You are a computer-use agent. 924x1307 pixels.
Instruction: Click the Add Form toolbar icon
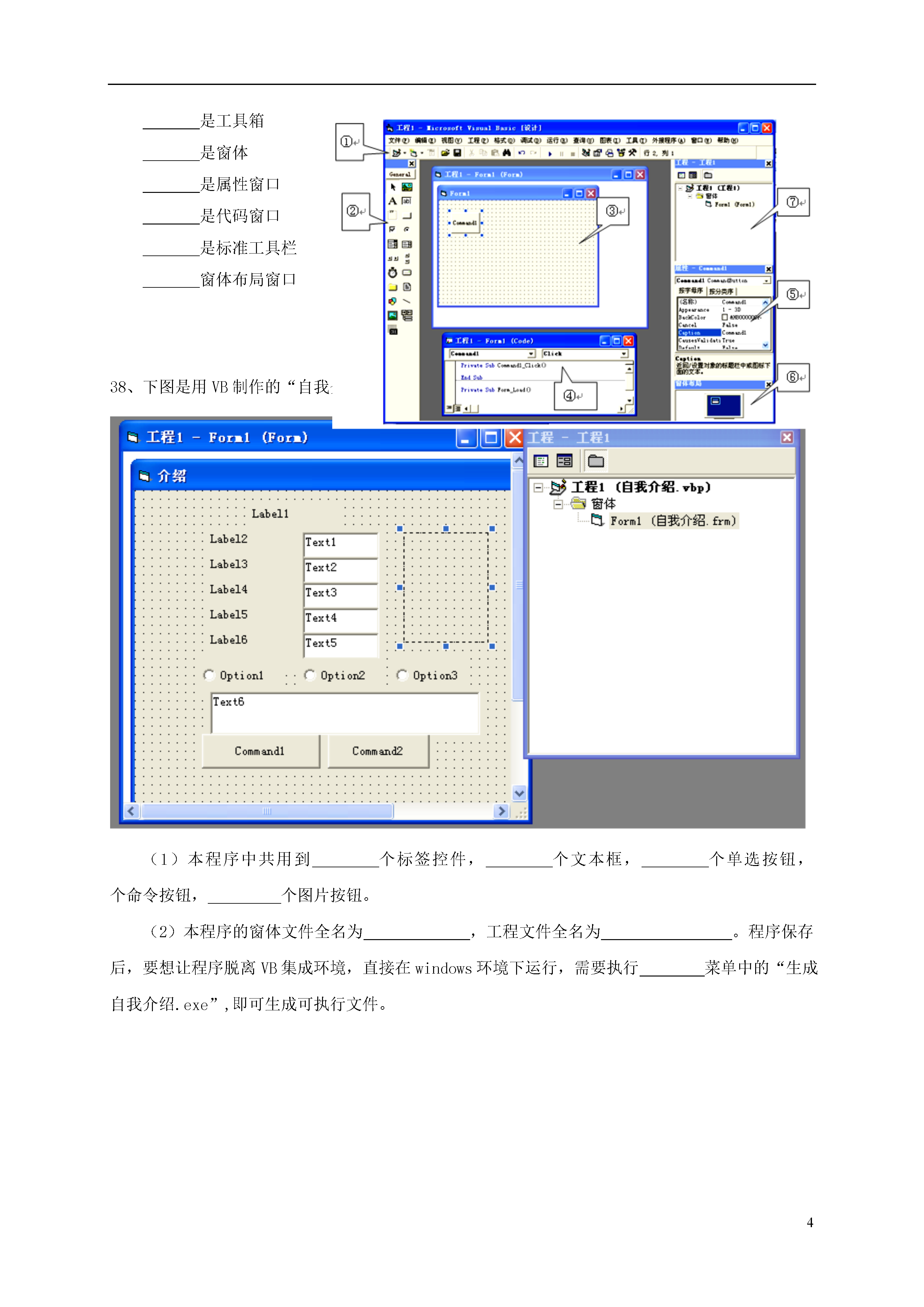pyautogui.click(x=414, y=153)
